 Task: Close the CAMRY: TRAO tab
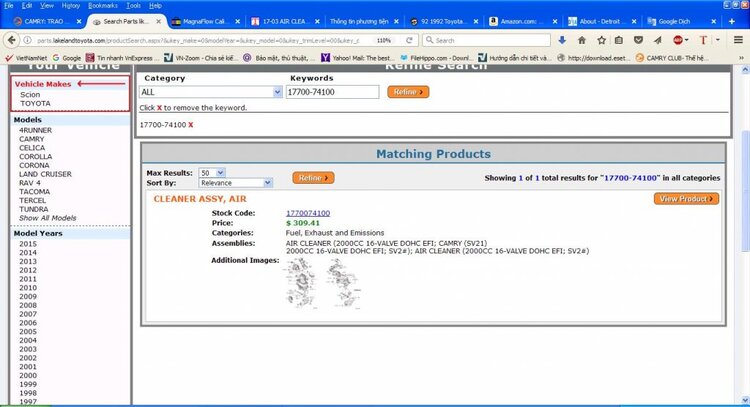[x=79, y=22]
